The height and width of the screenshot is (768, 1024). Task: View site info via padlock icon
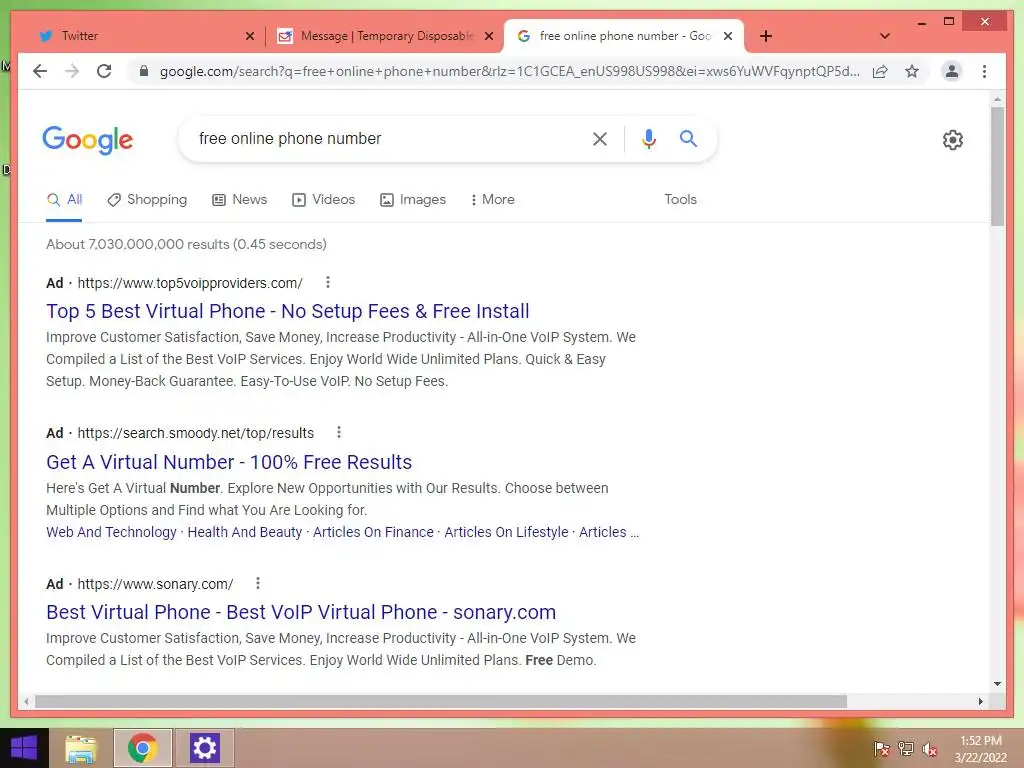(x=143, y=71)
